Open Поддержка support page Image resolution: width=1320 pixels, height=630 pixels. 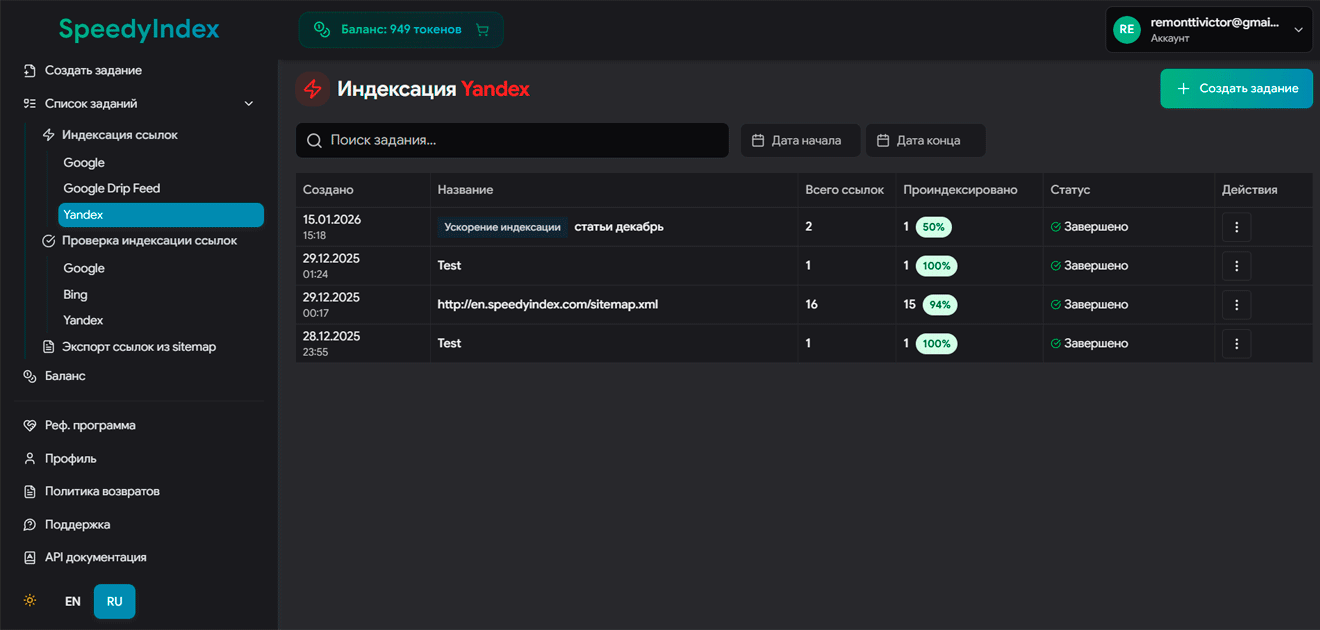tap(77, 525)
